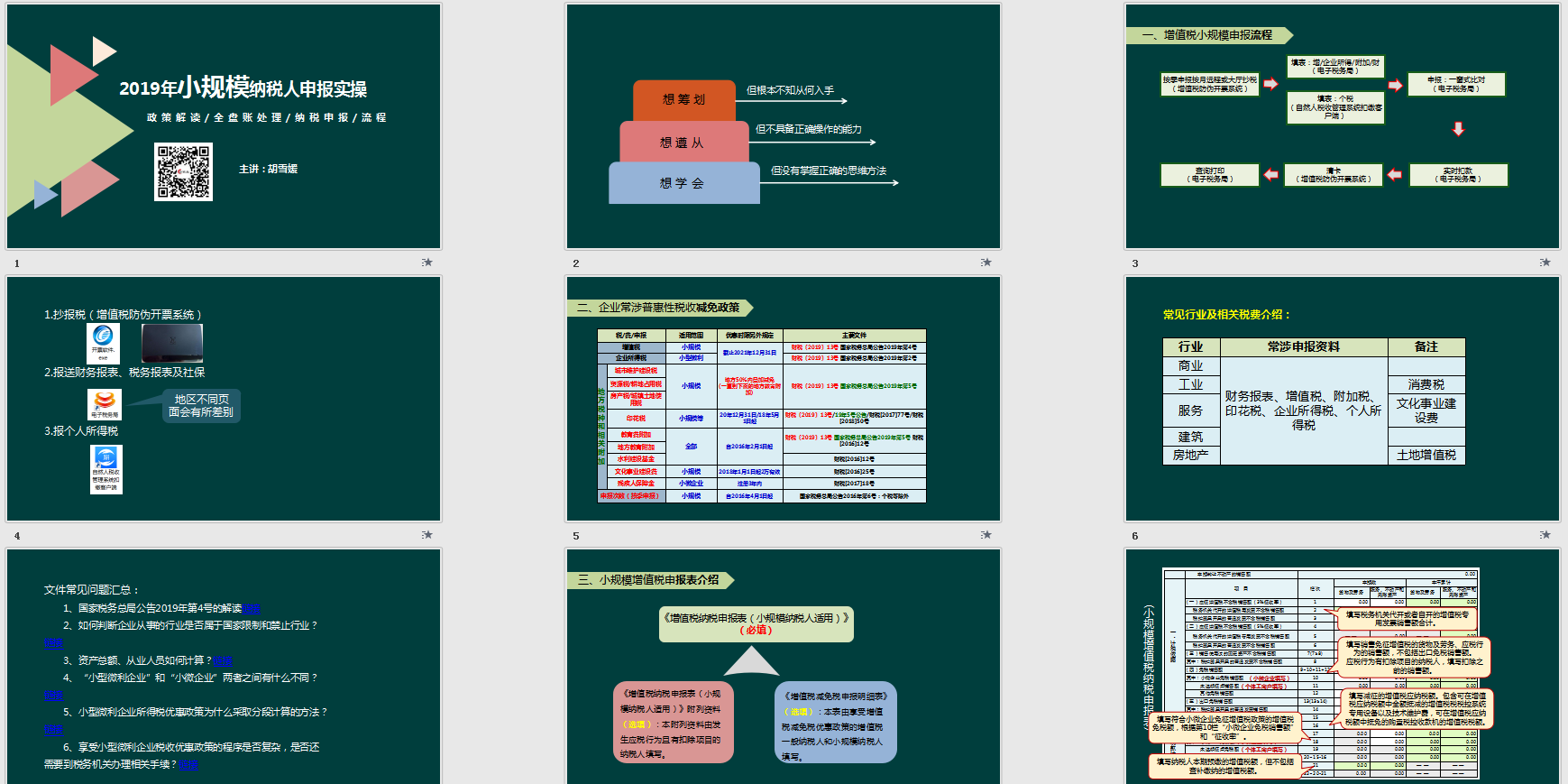Viewport: 1568px width, 784px height.
Task: Click the transition star icon under slide 3
Action: pos(1545,263)
